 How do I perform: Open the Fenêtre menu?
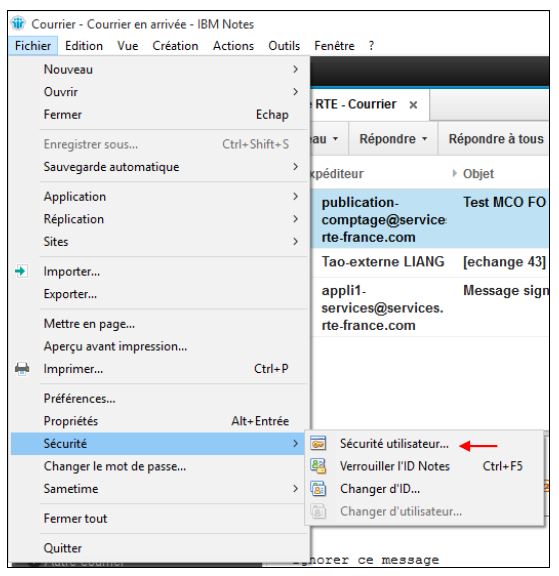[x=334, y=46]
